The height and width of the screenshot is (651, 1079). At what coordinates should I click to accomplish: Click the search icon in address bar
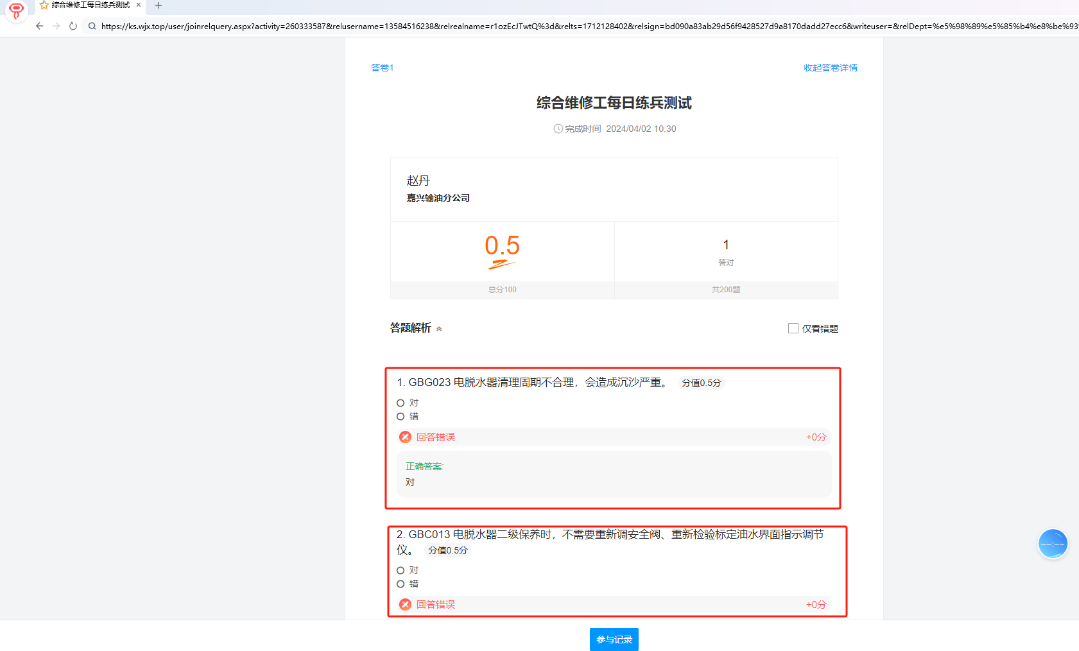[x=92, y=25]
